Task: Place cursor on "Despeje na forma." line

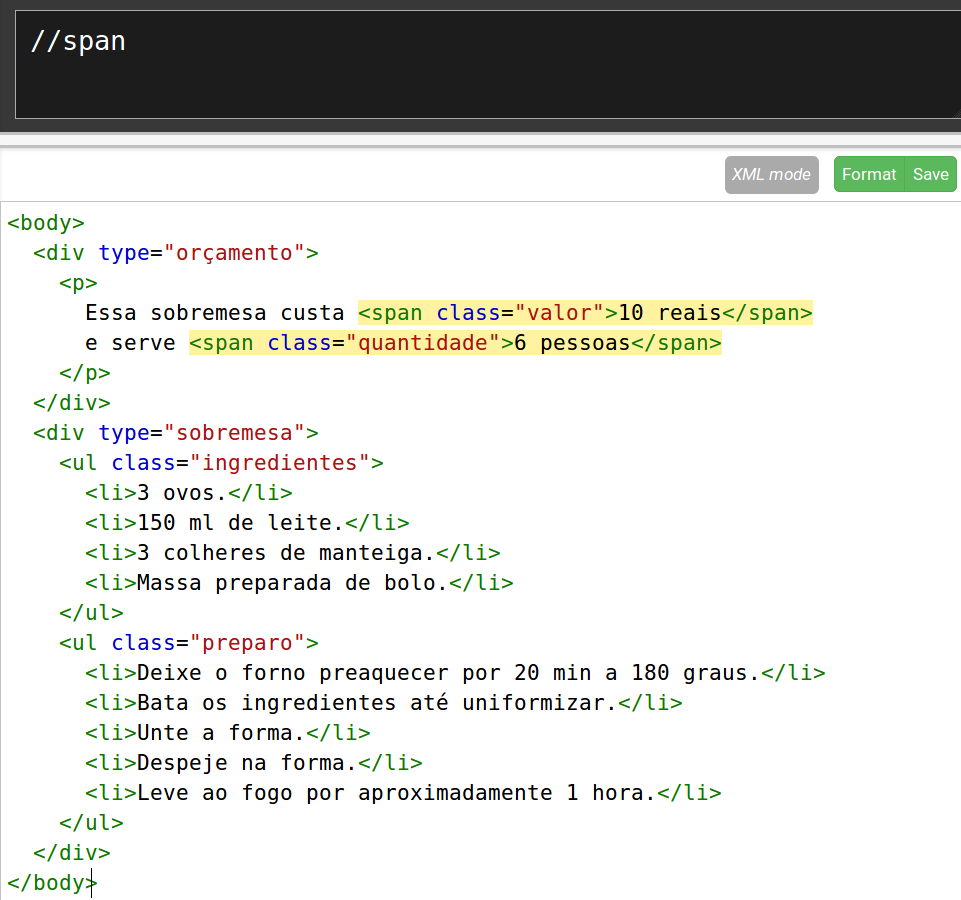Action: tap(253, 763)
